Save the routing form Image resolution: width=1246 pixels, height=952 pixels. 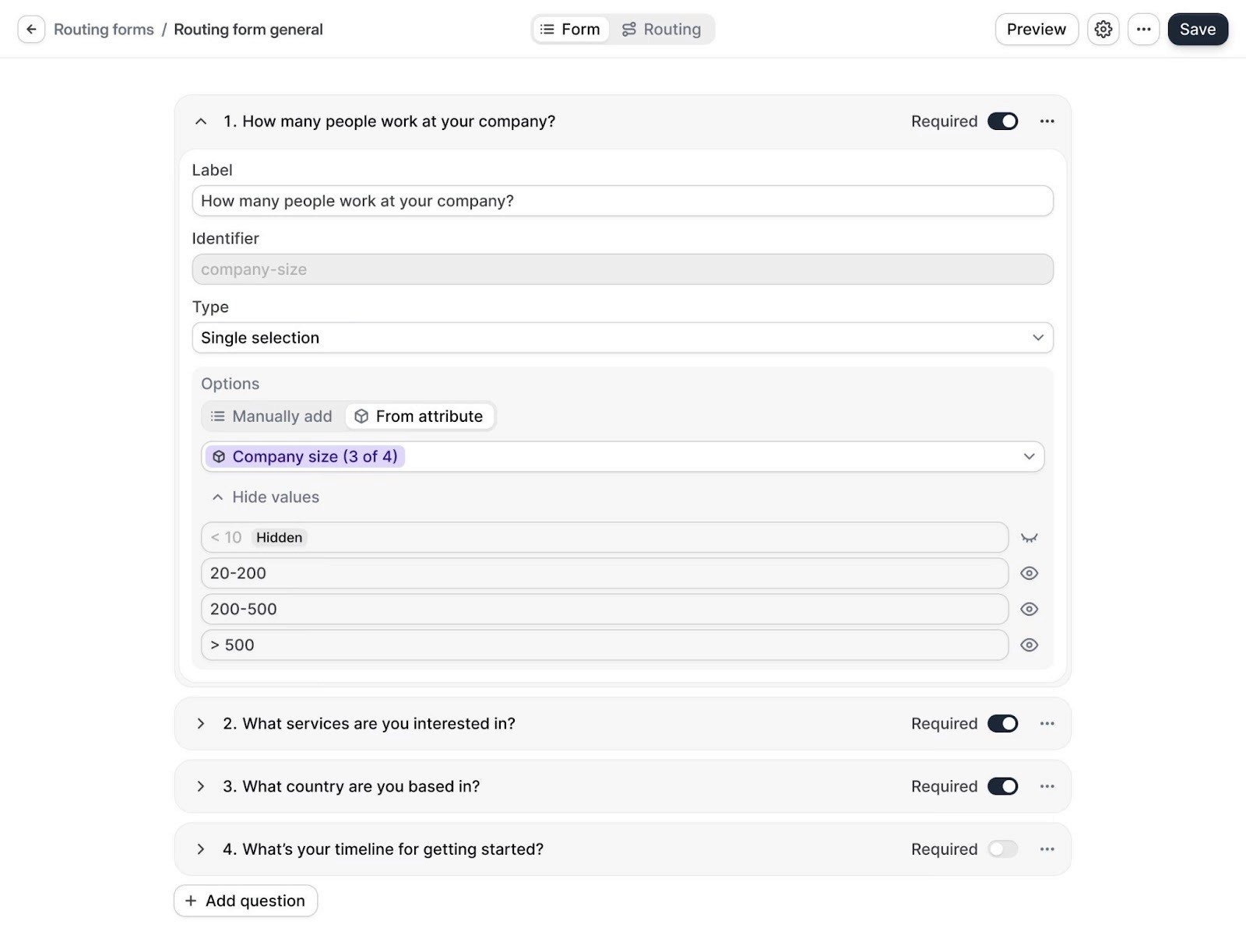tap(1197, 29)
